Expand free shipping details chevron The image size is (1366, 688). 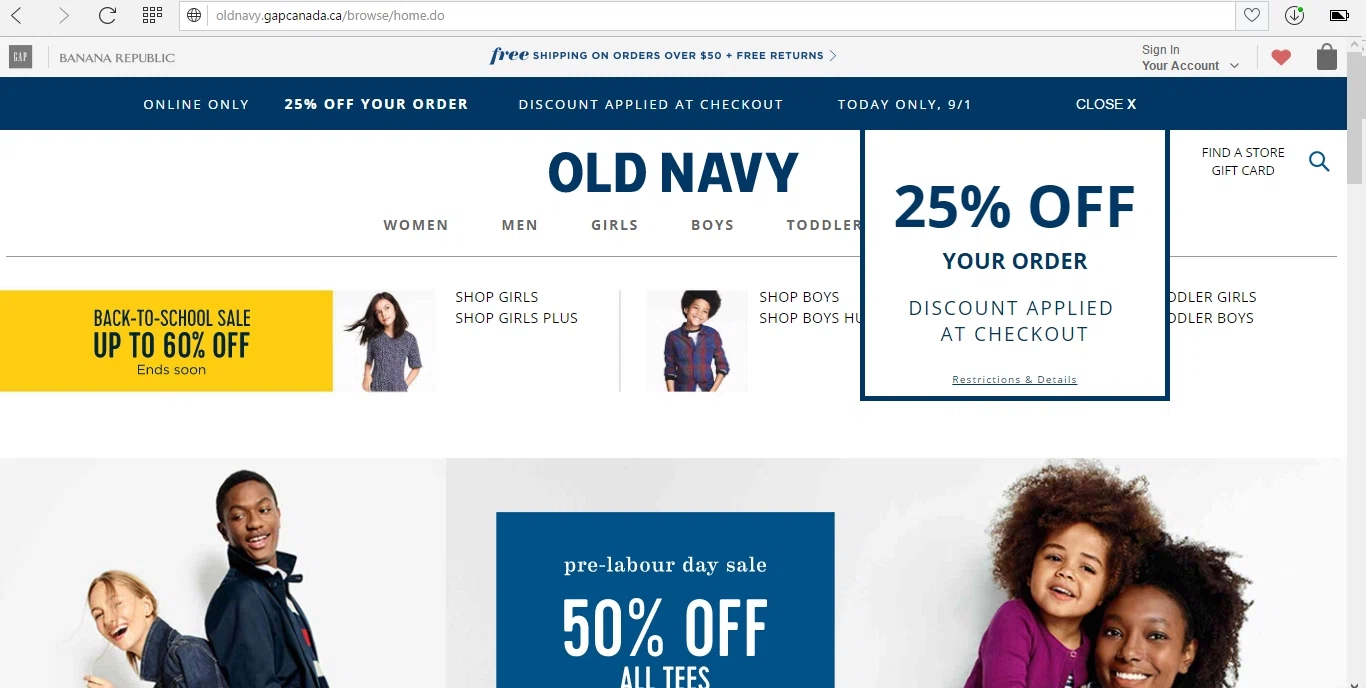(x=833, y=56)
